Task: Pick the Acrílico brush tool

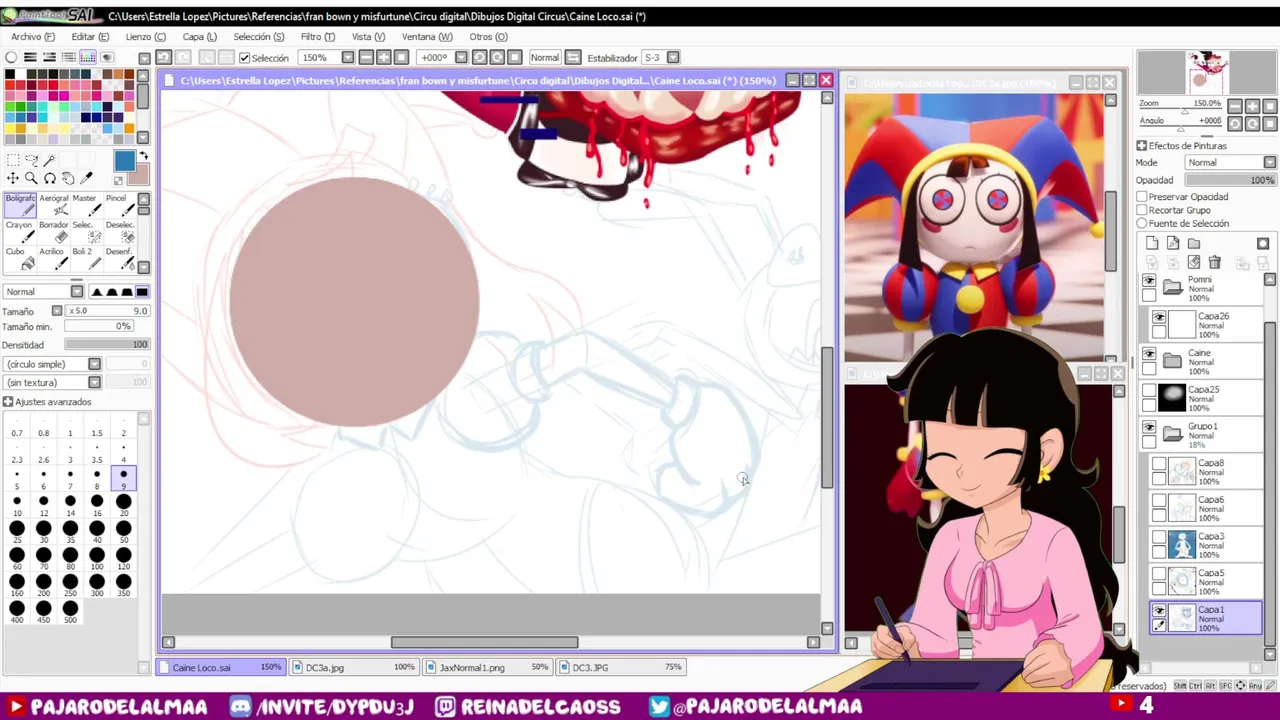Action: coord(54,259)
